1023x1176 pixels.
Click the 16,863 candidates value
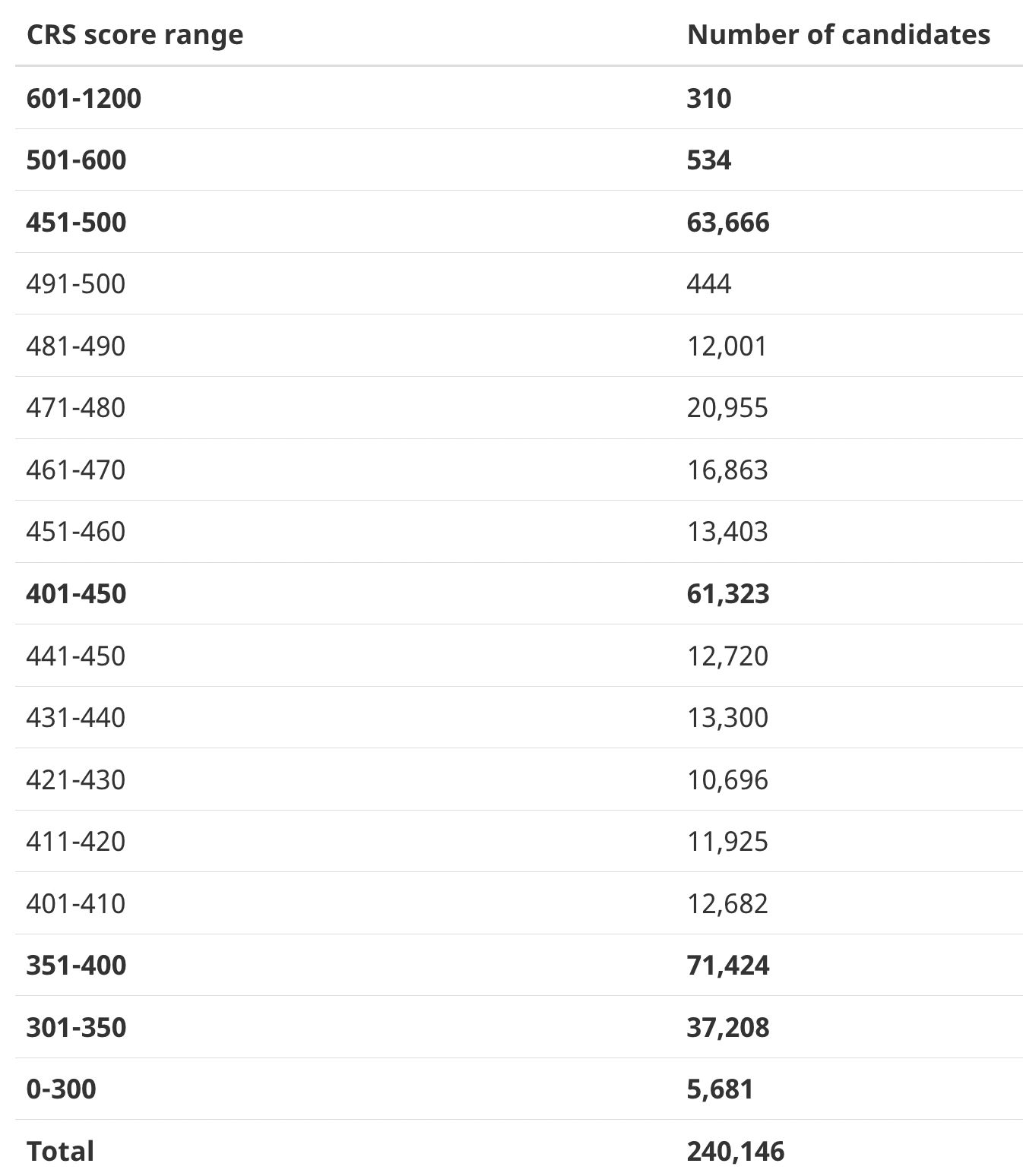coord(727,470)
